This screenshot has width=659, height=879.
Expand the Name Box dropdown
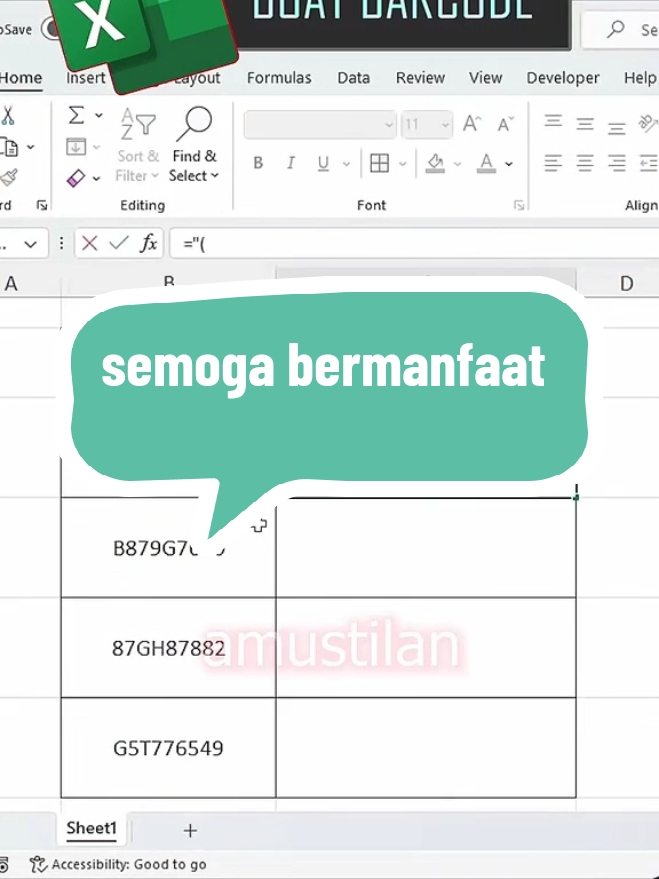click(30, 244)
